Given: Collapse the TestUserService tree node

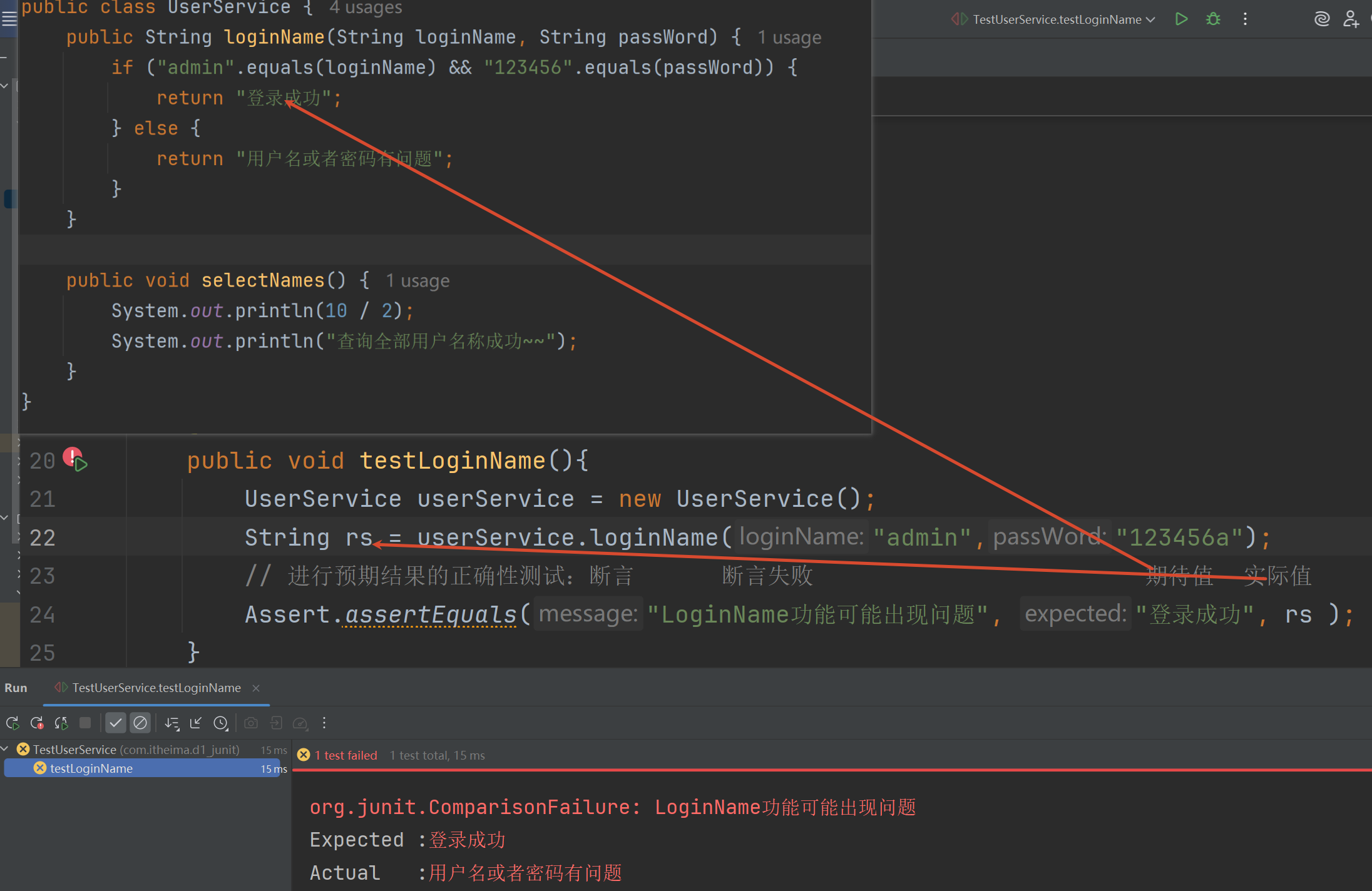Looking at the screenshot, I should click(x=6, y=749).
